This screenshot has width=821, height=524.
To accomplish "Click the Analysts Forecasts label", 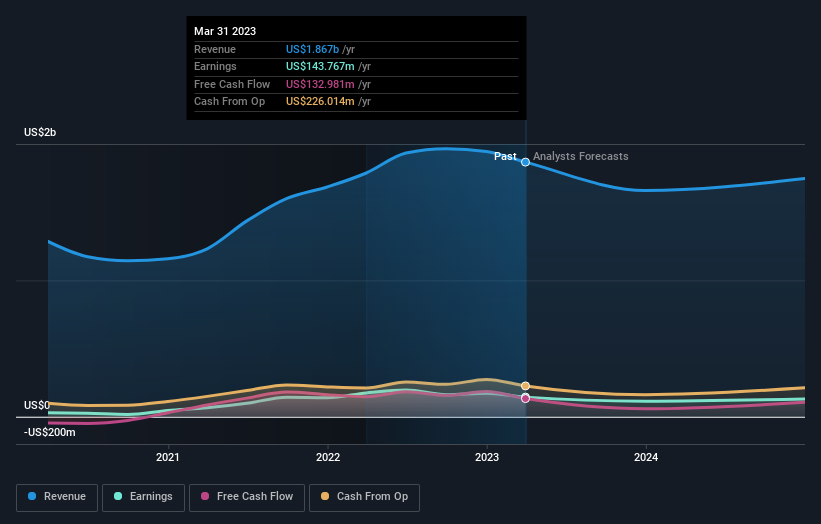I will [581, 157].
